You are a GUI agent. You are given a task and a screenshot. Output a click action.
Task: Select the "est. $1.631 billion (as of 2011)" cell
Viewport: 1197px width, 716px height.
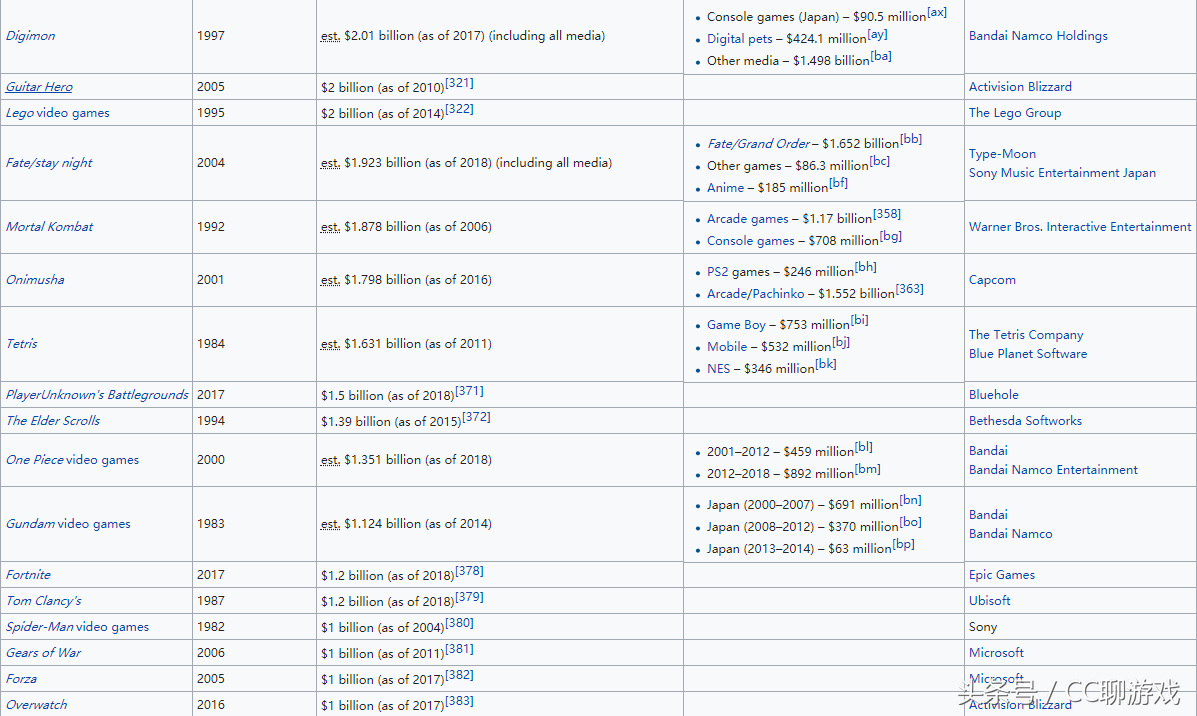click(499, 343)
